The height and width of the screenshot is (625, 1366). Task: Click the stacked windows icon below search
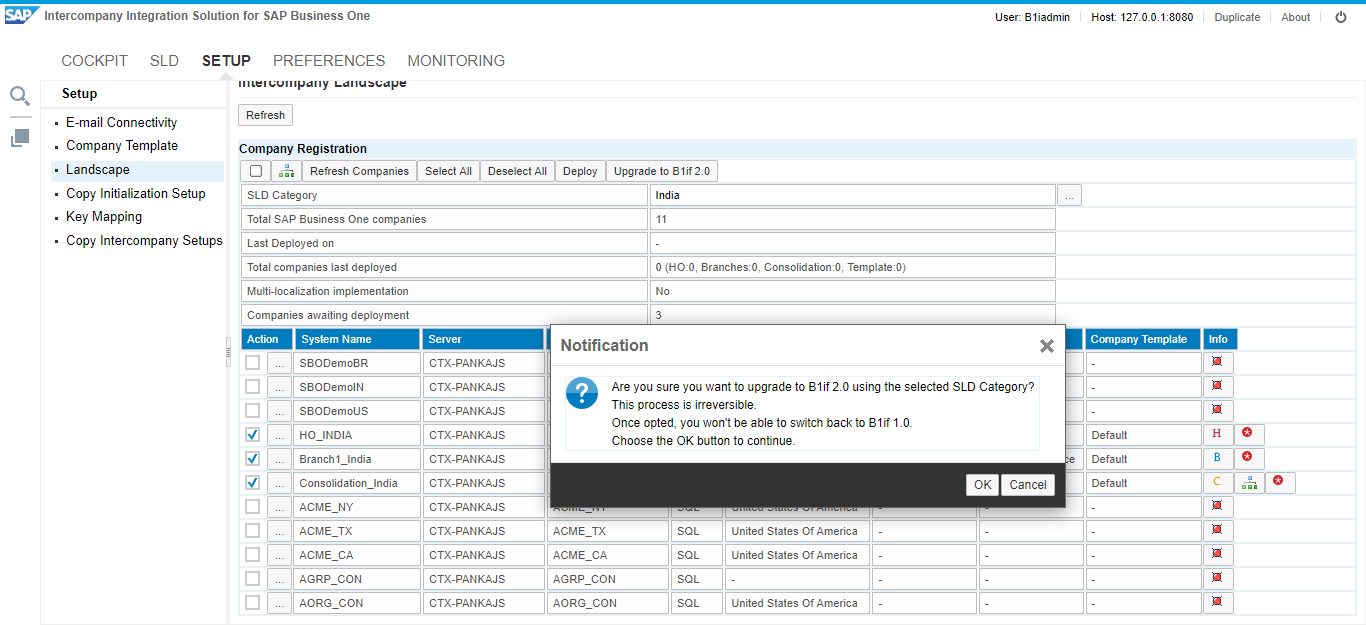click(x=20, y=138)
